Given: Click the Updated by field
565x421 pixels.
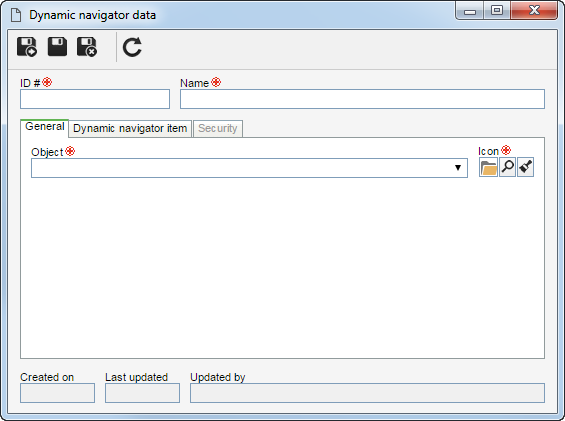Looking at the screenshot, I should tap(367, 393).
